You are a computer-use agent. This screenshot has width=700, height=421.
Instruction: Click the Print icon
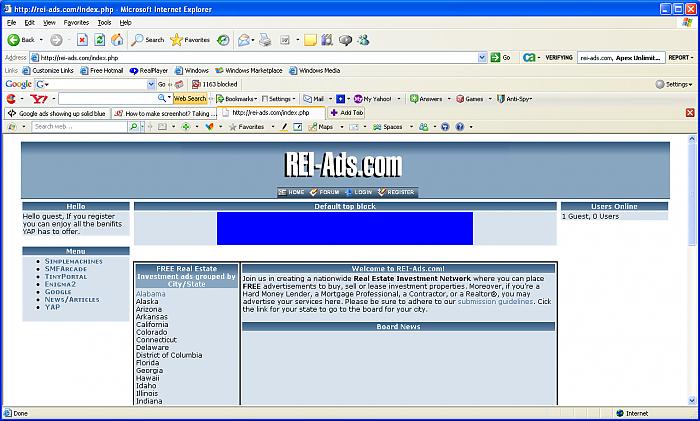click(x=265, y=40)
